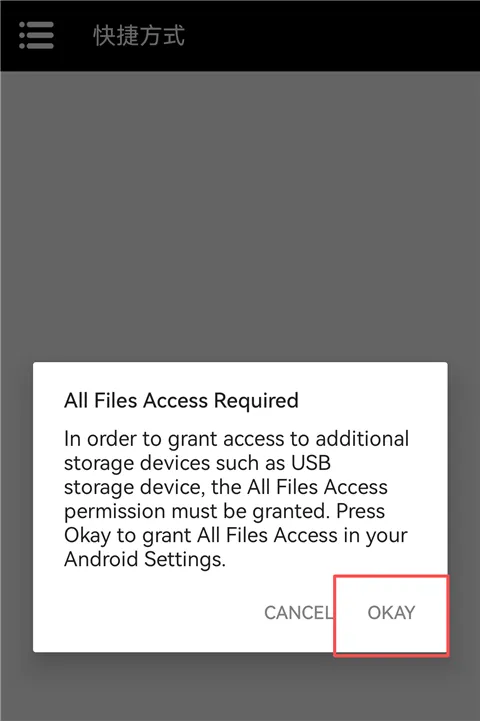Dismiss the dialog with CANCEL
Screen dimensions: 480x721
298,613
